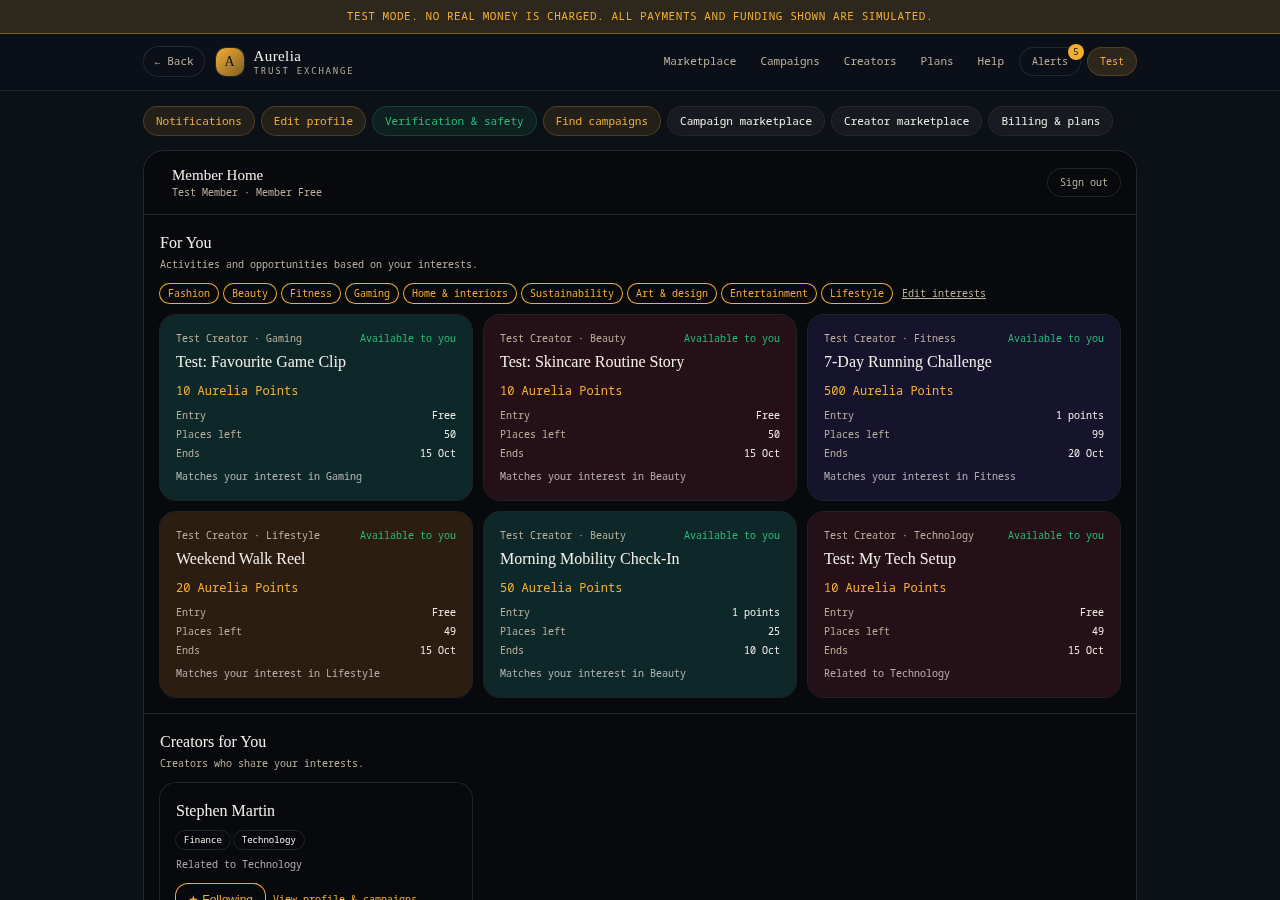Image resolution: width=1280 pixels, height=900 pixels.
Task: Click the '50 Aurelia Points' reward text
Action: tap(561, 588)
